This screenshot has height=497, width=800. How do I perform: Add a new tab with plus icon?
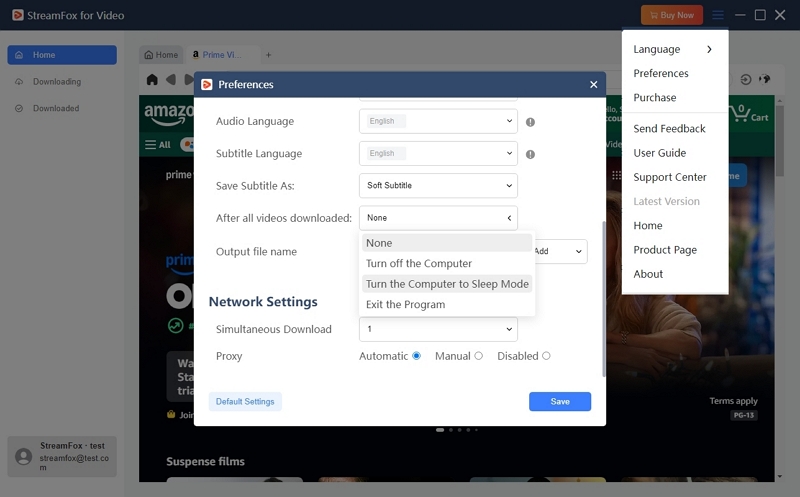268,55
